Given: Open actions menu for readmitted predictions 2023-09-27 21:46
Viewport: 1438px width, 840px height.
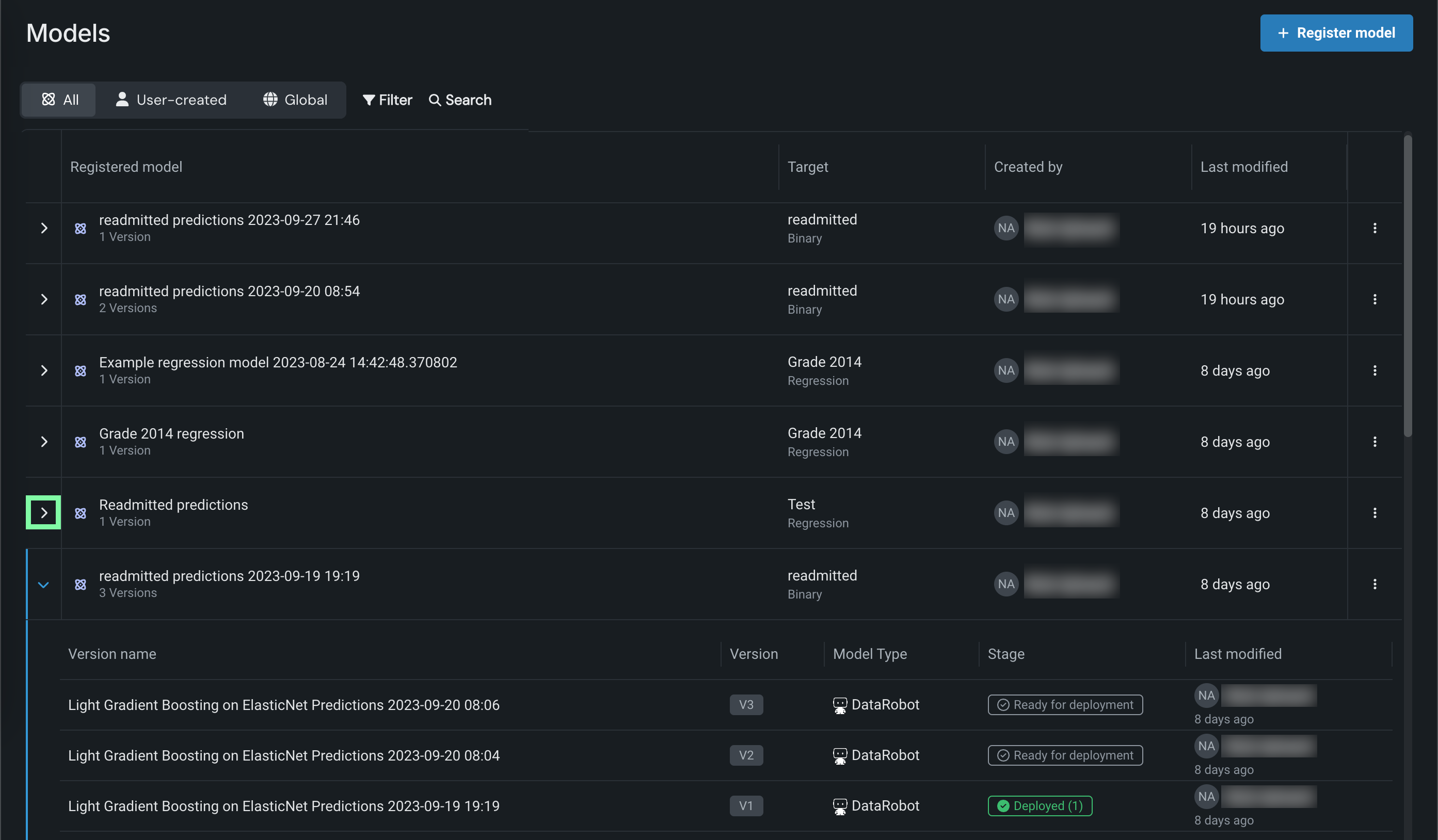Looking at the screenshot, I should (x=1374, y=228).
